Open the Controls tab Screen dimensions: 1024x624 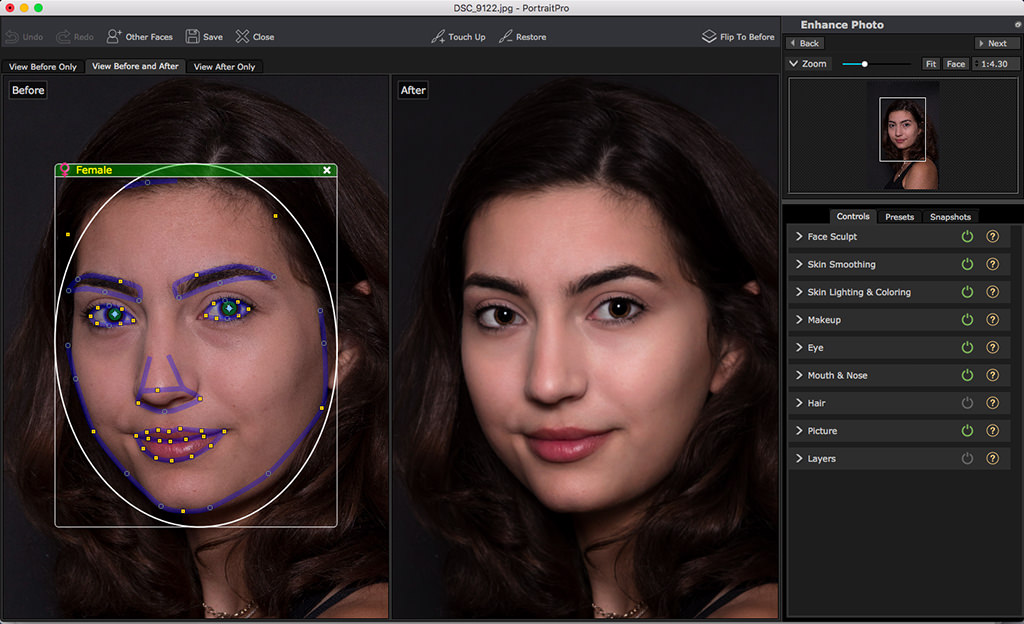point(853,216)
